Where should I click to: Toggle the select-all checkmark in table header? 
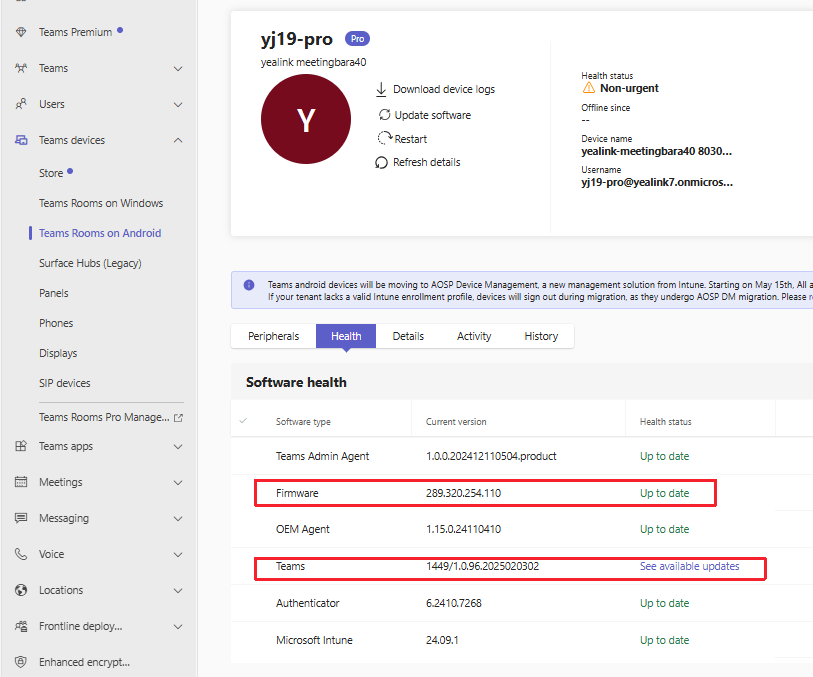coord(243,420)
